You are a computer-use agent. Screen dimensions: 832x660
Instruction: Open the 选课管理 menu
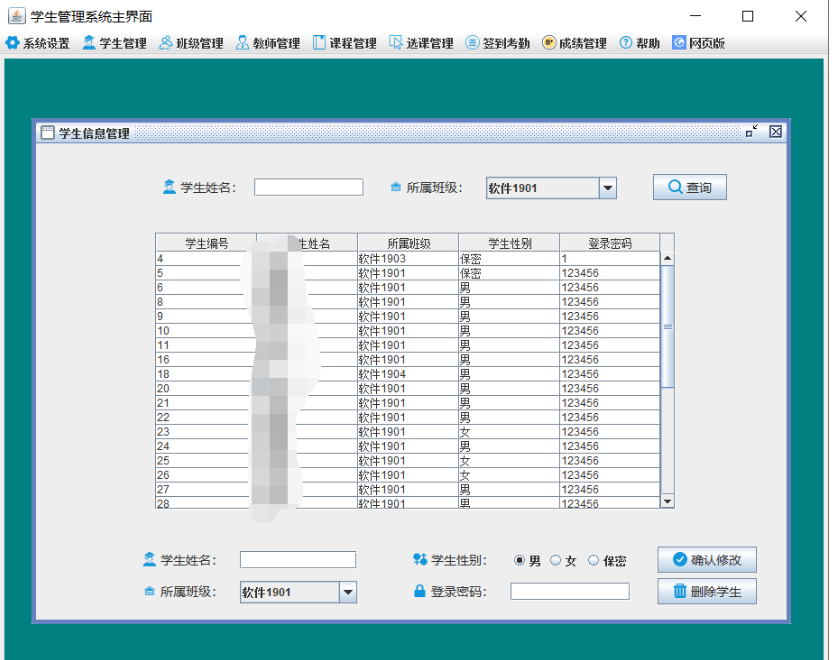421,43
